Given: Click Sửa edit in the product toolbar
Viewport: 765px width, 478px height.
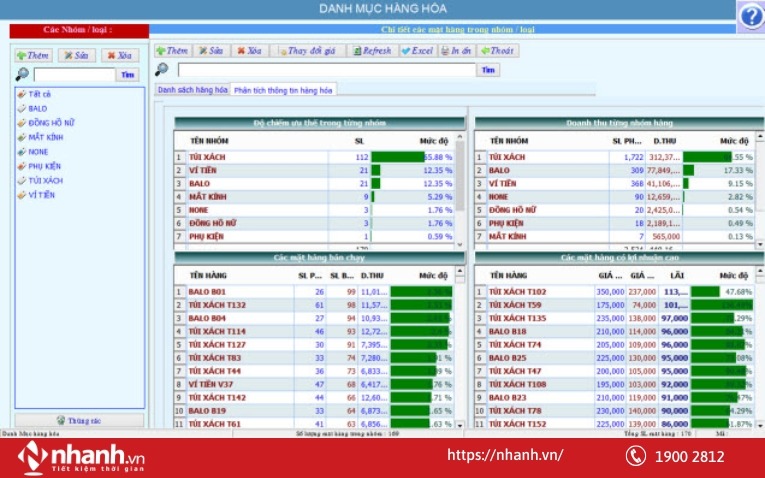Looking at the screenshot, I should point(210,51).
